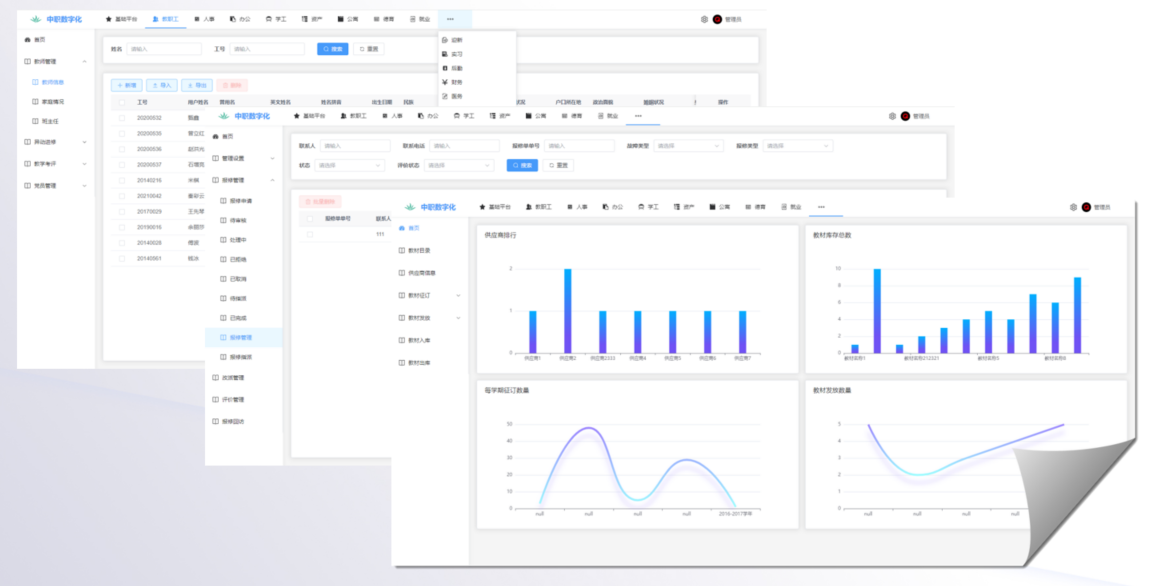The width and height of the screenshot is (1165, 586).
Task: Open the 教材目录 sidebar icon
Action: pyautogui.click(x=402, y=250)
